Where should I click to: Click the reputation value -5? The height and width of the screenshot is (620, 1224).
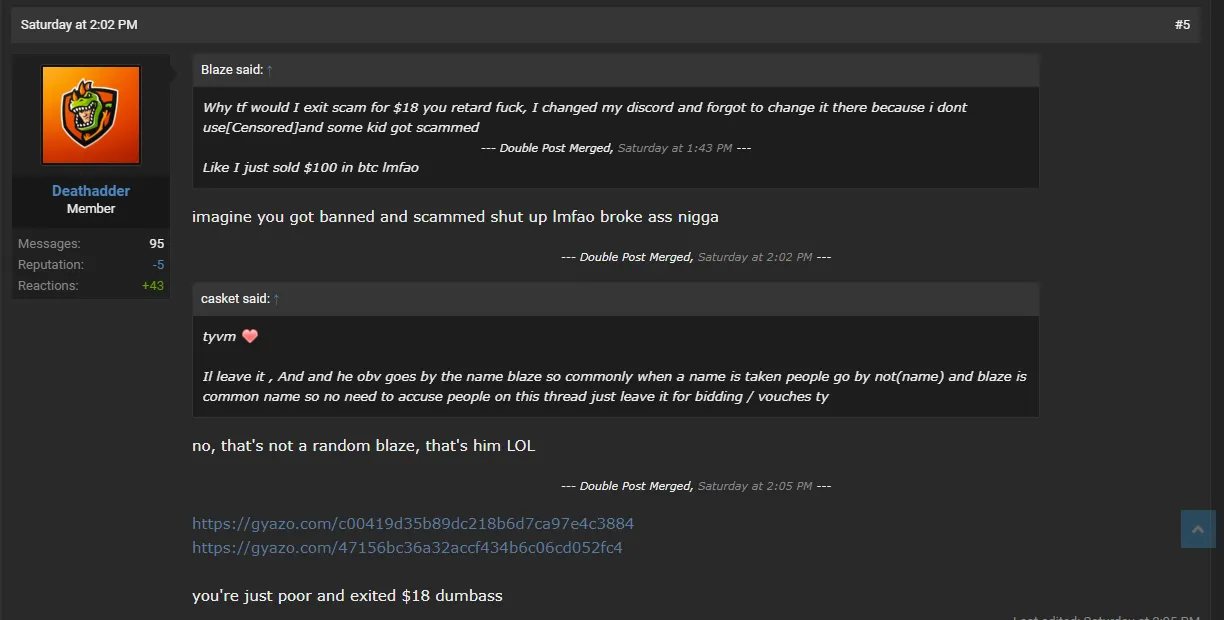(158, 265)
